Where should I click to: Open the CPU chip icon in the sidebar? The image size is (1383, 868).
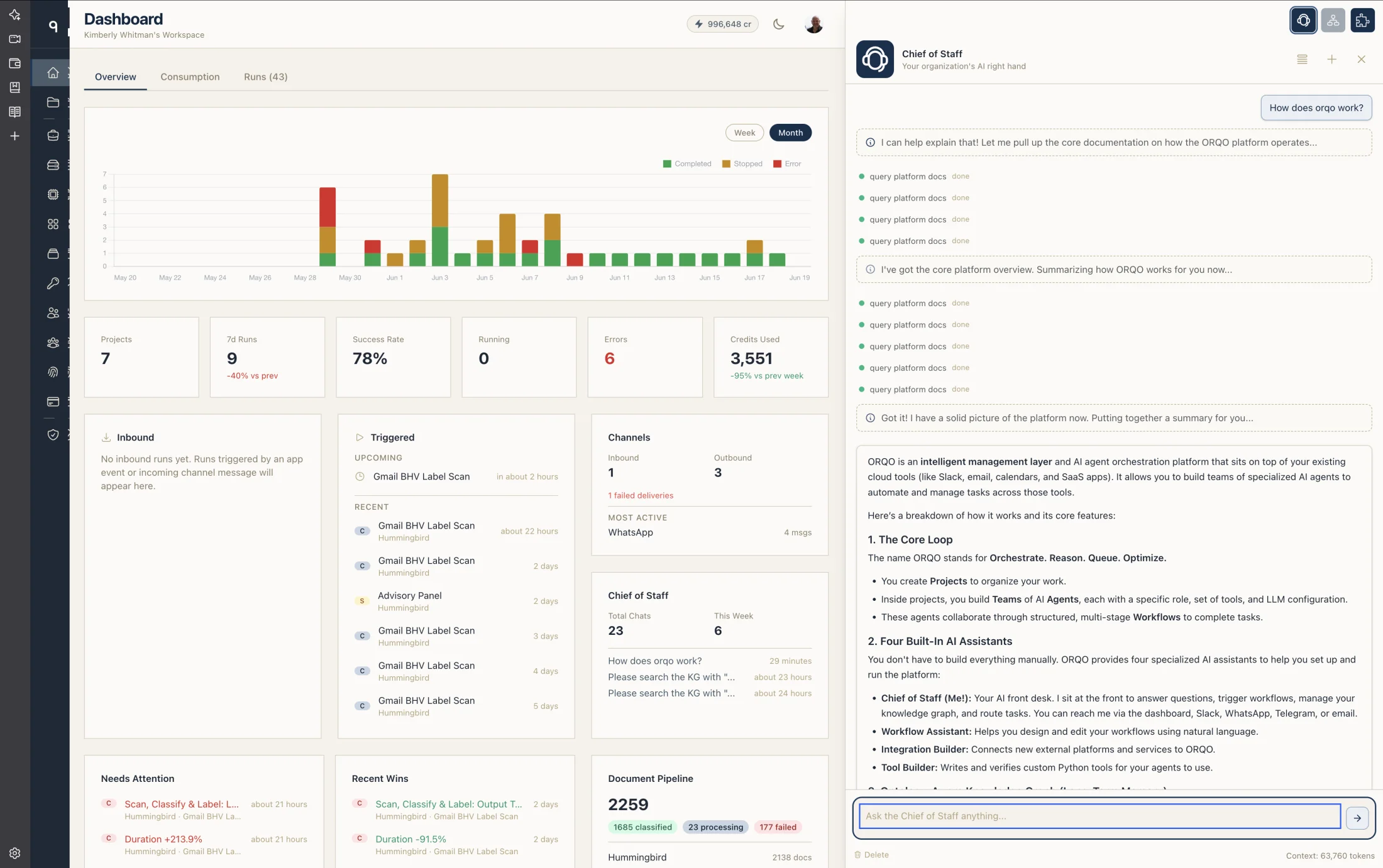(x=53, y=194)
